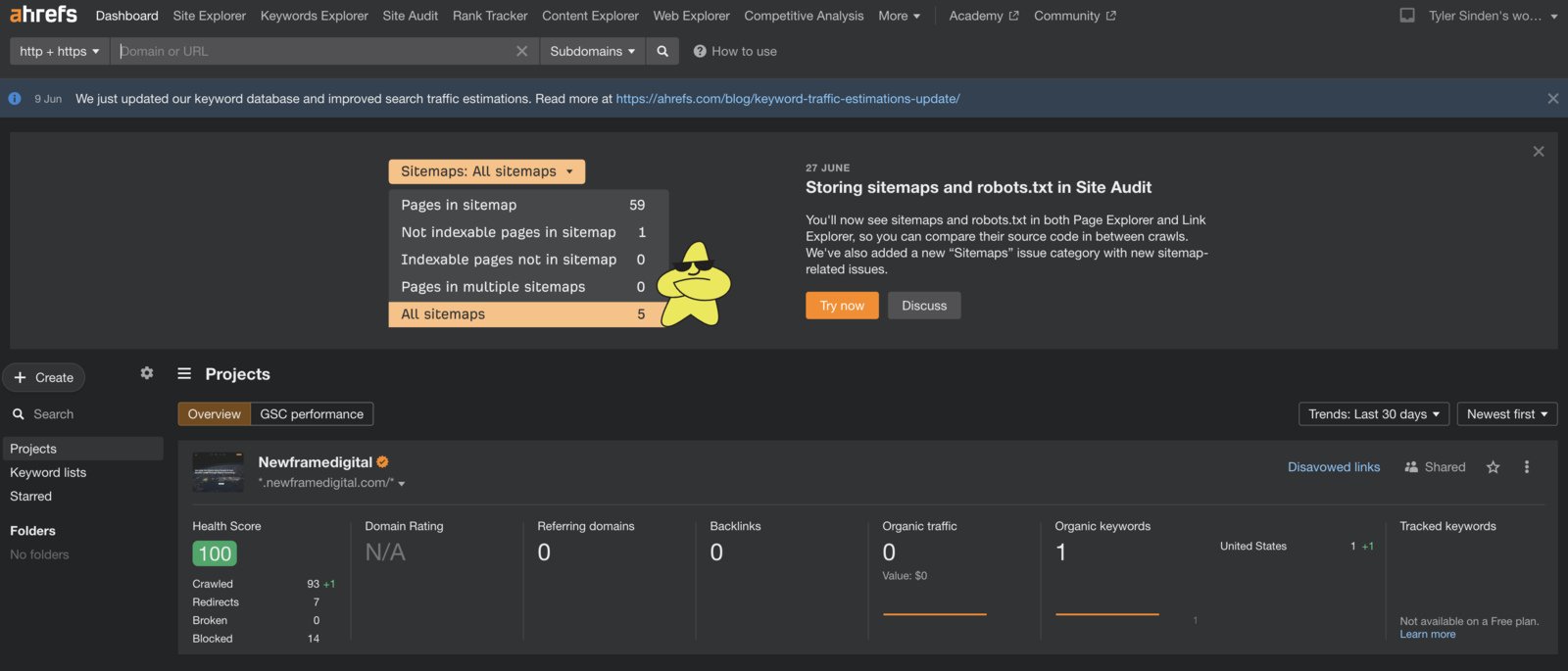Open Site Explorer
Screen dimensions: 1568x671
click(210, 16)
